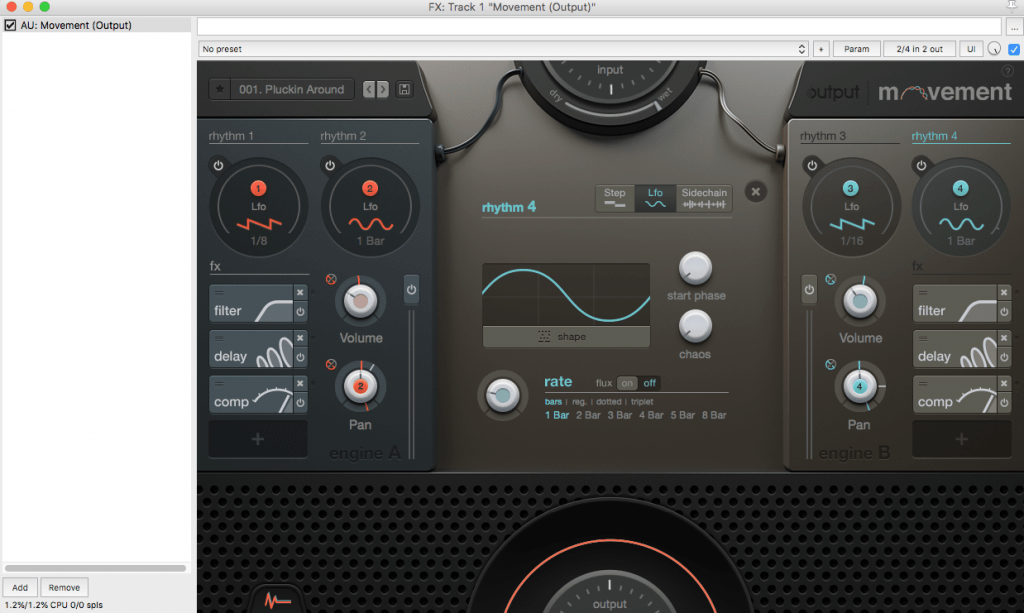Set rate to 2 Bar

pos(588,415)
